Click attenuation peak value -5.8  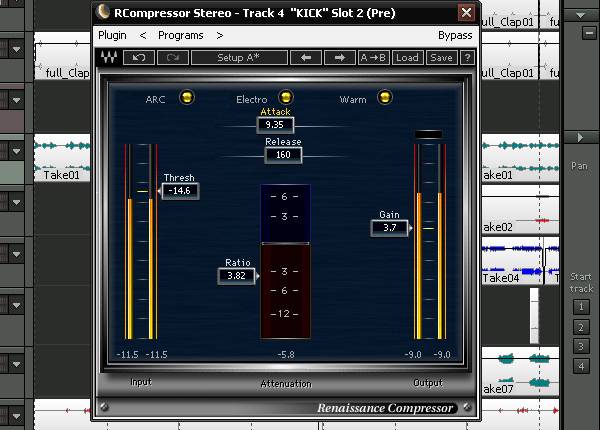pos(286,355)
